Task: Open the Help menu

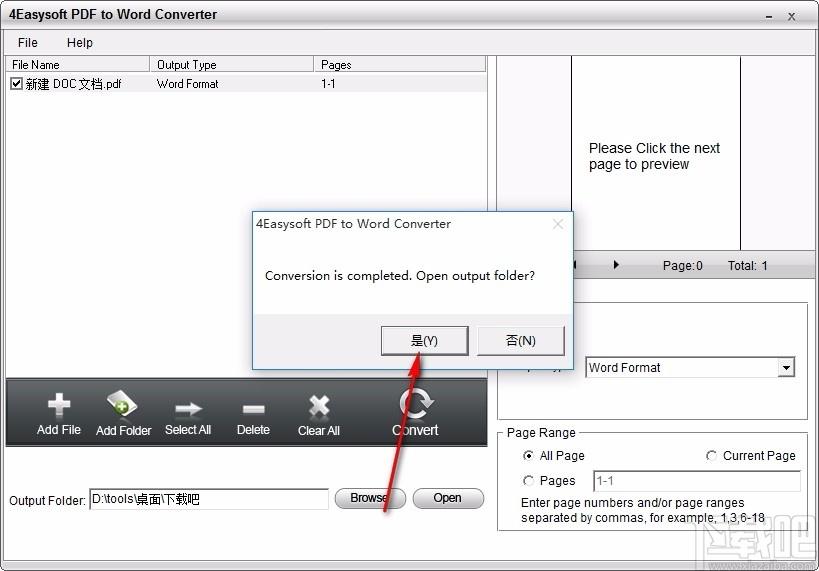Action: 80,43
